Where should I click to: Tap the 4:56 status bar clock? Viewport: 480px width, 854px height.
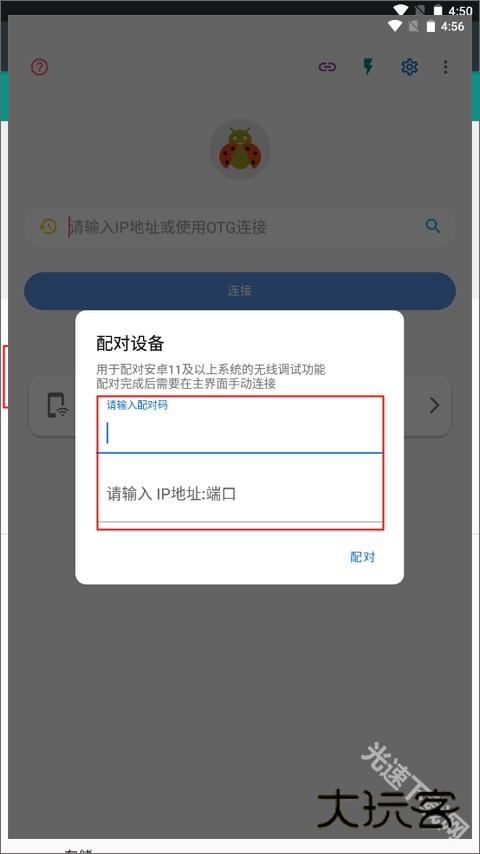453,26
